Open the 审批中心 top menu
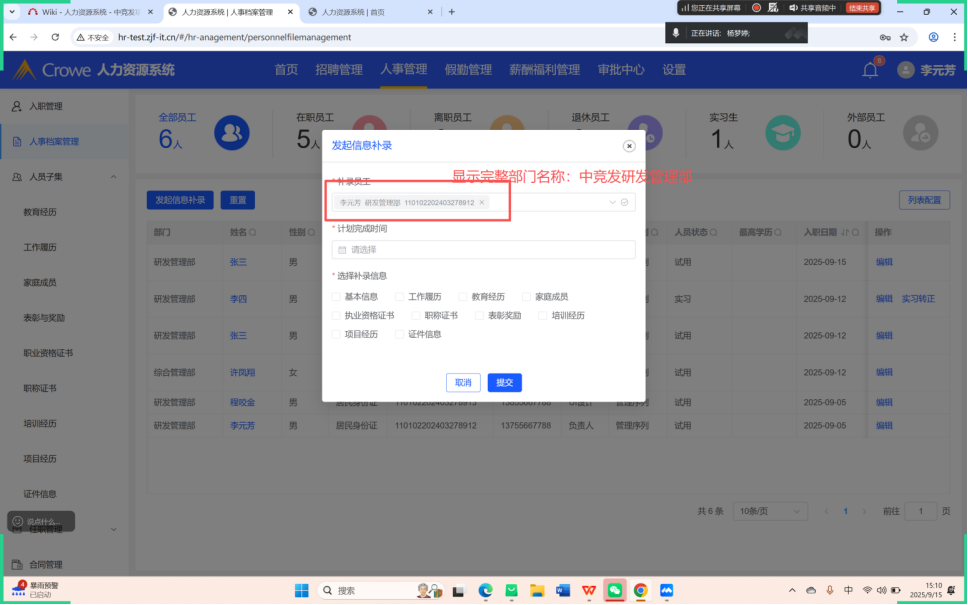 point(621,70)
